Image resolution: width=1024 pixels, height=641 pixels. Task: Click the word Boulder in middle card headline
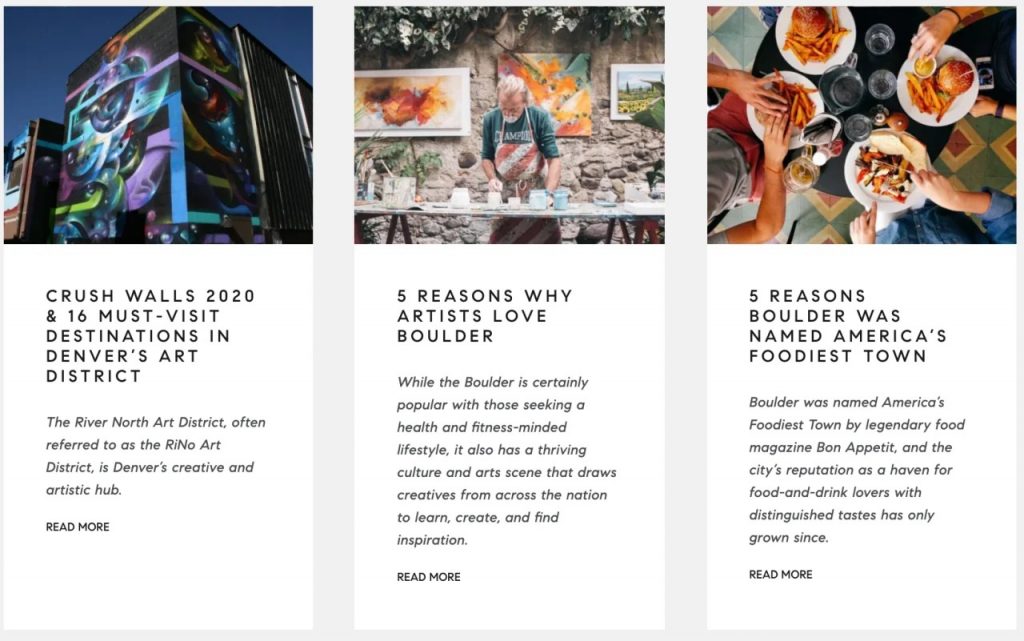pos(445,336)
